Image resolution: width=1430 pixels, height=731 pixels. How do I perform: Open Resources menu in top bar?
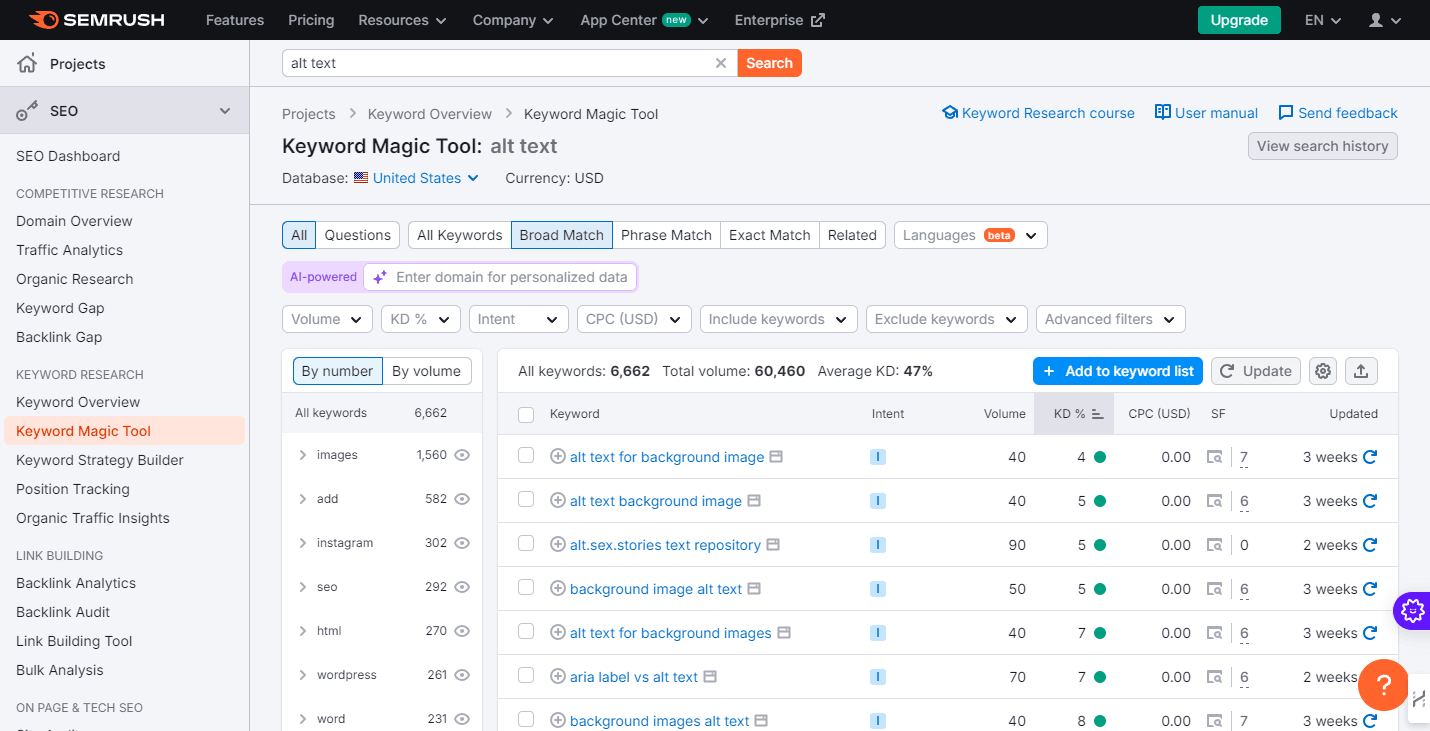coord(402,20)
